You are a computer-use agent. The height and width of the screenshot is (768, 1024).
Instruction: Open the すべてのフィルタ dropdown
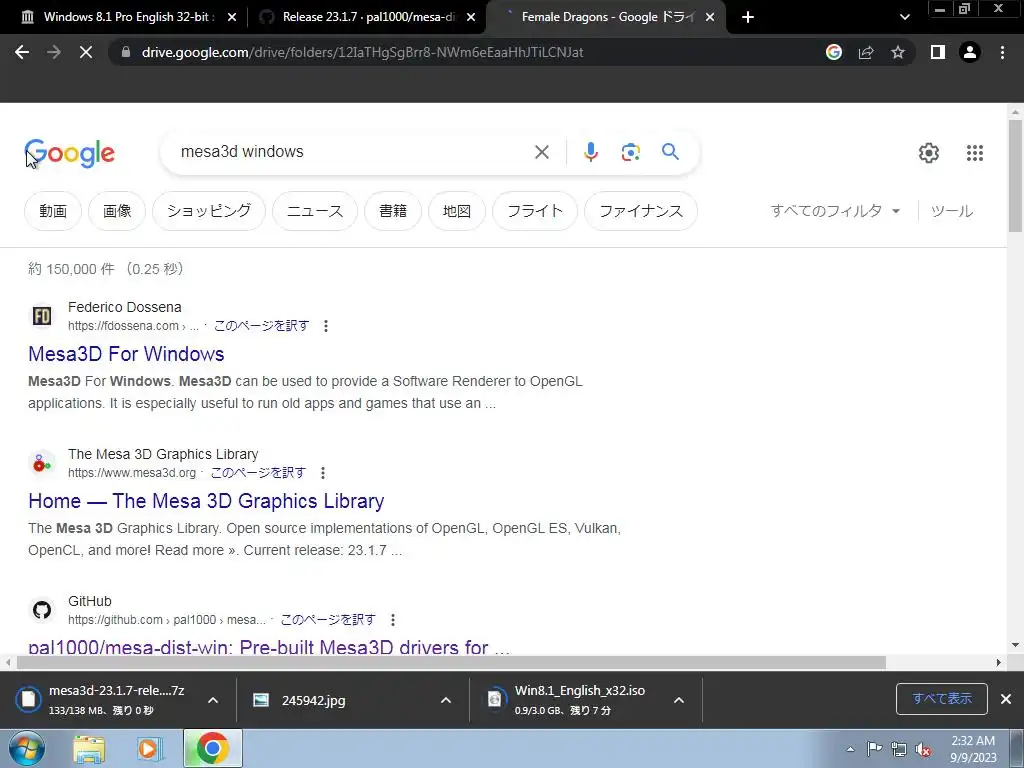pyautogui.click(x=835, y=211)
